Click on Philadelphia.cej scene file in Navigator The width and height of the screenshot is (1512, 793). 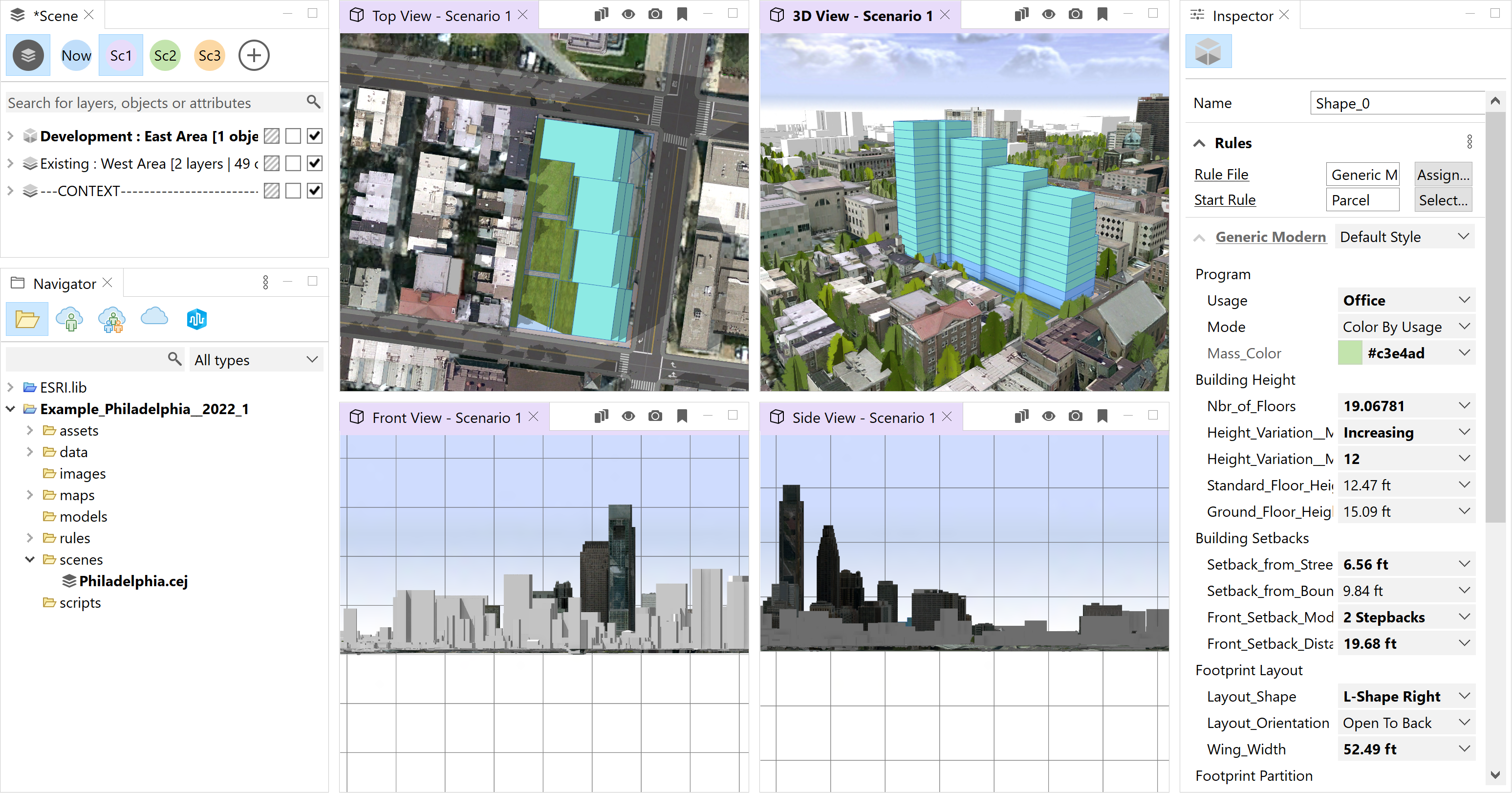135,581
